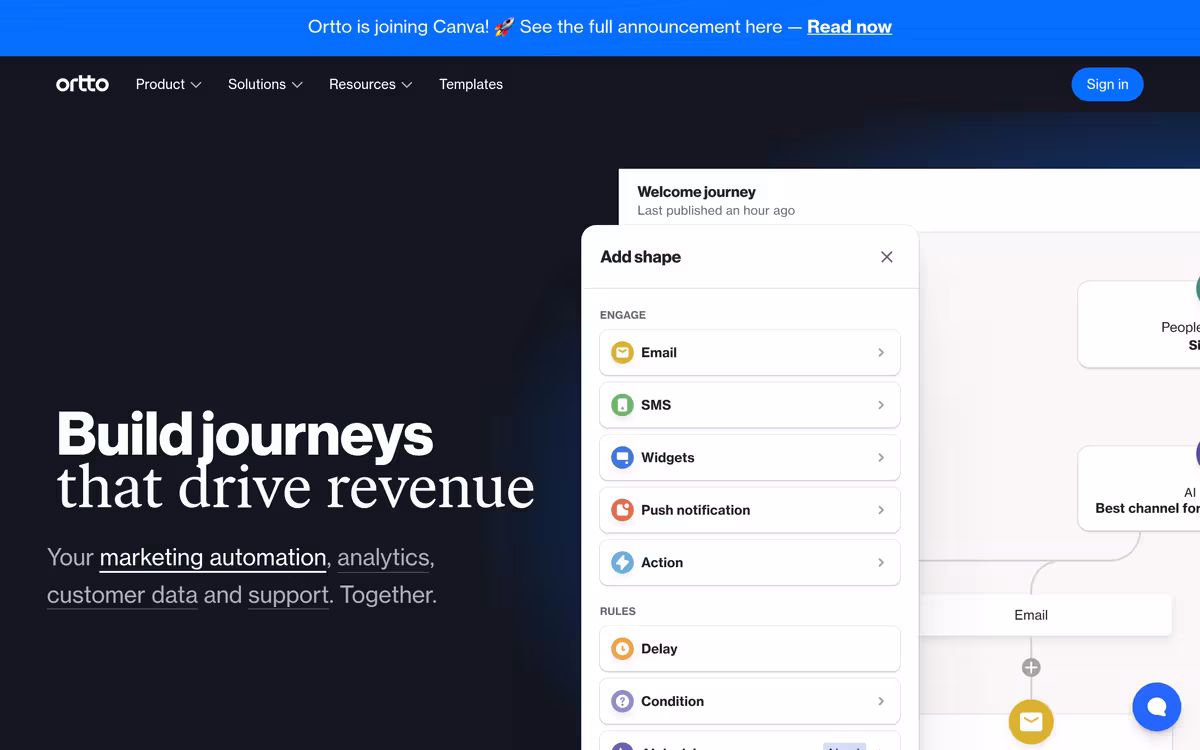
Task: Open the chat support bubble
Action: click(1157, 707)
